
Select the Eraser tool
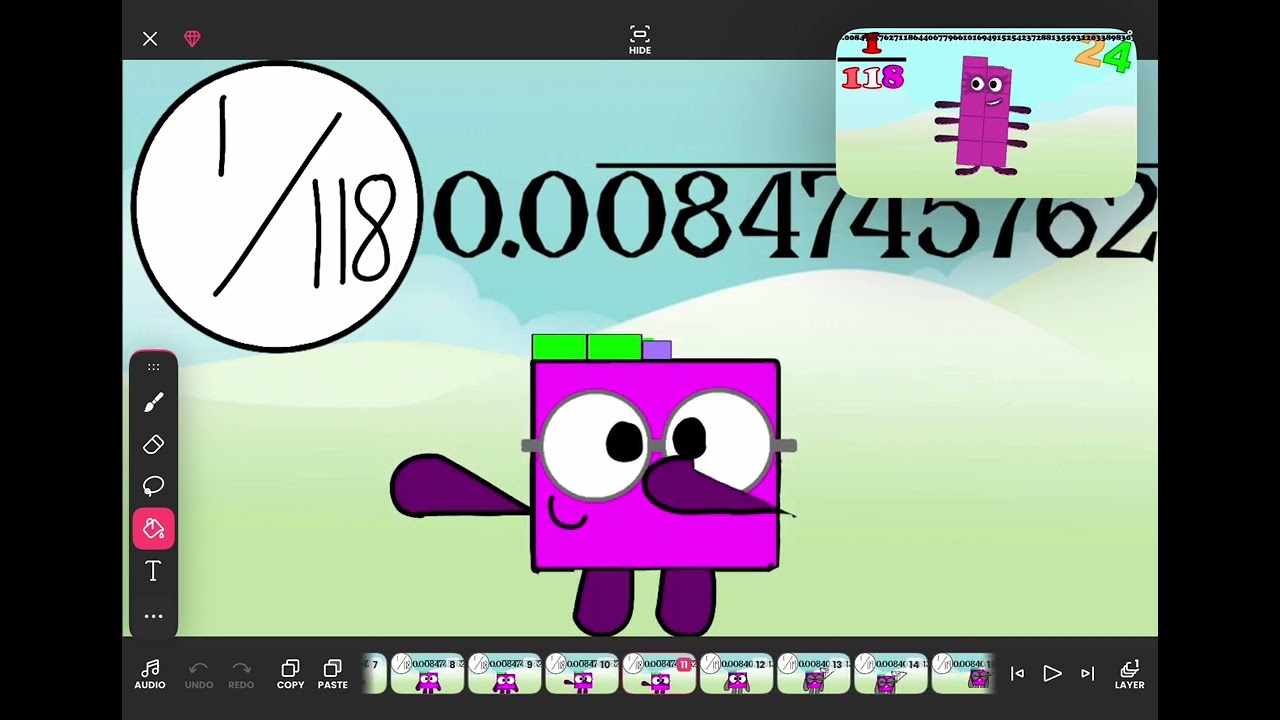pyautogui.click(x=153, y=444)
